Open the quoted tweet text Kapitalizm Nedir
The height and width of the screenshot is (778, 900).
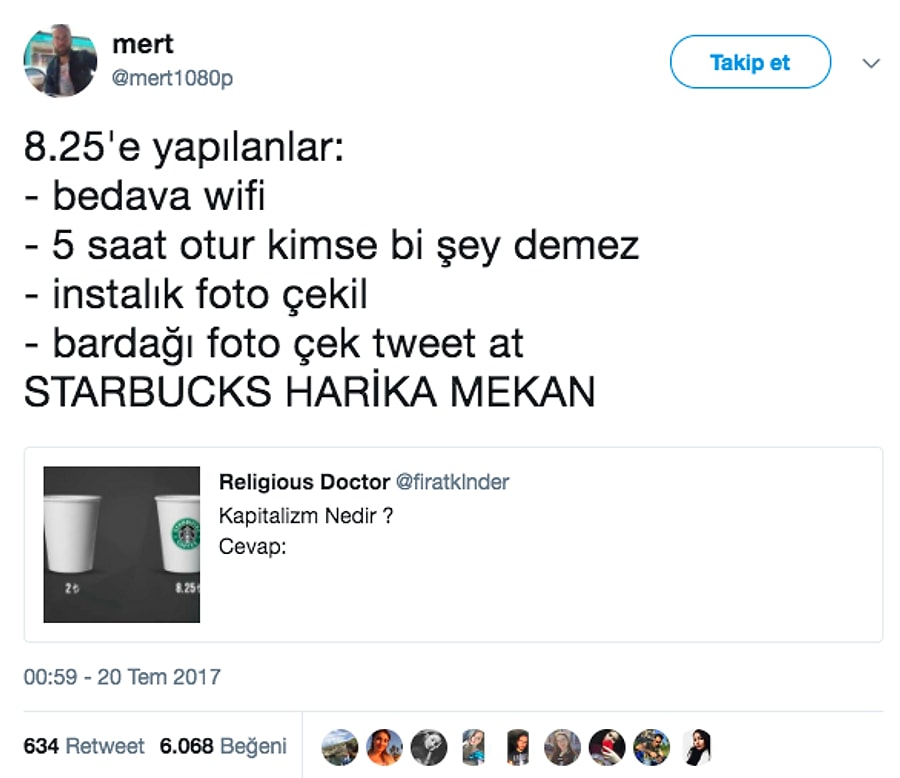coord(306,516)
